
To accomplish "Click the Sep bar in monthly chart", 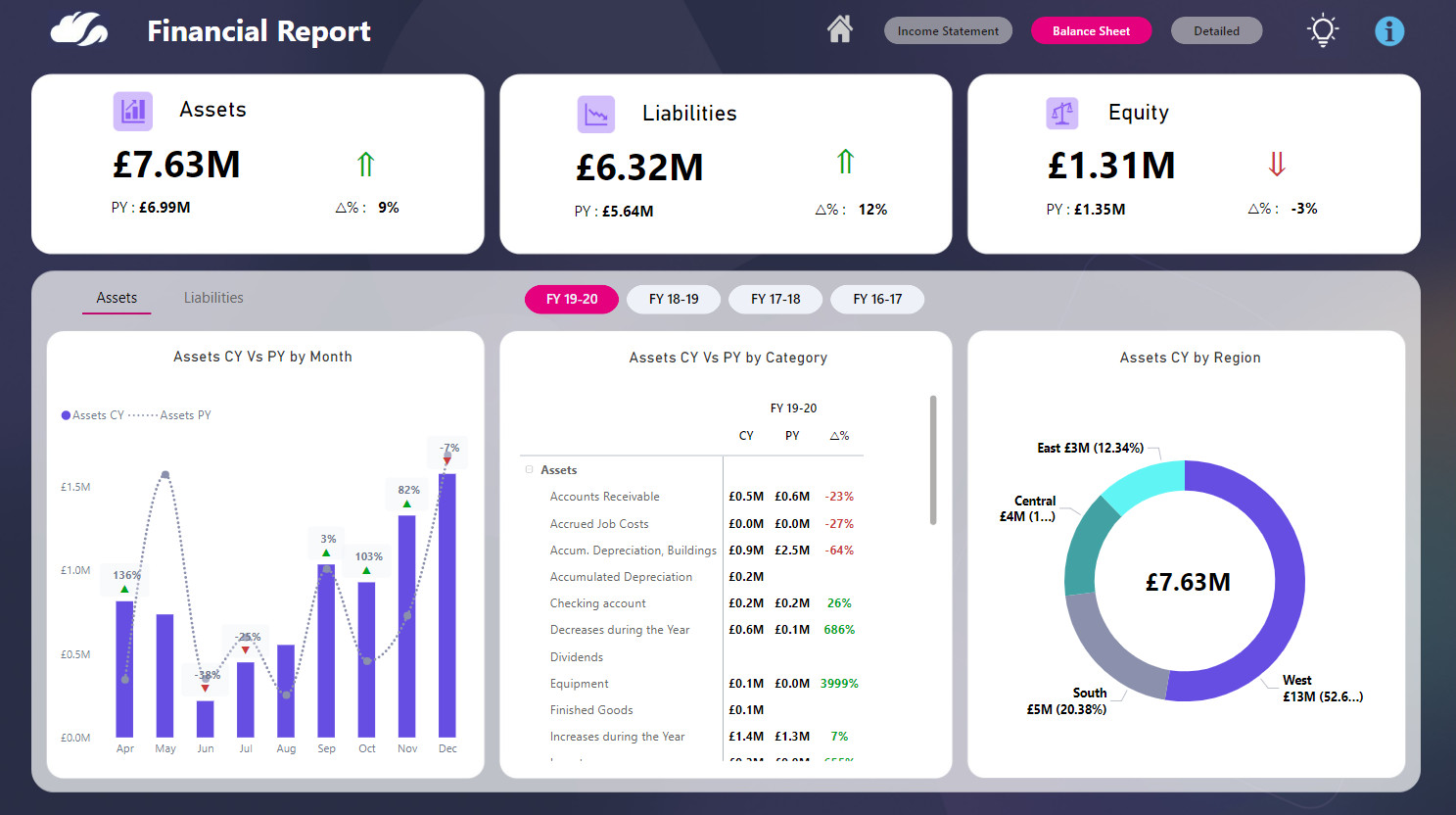I will (326, 651).
